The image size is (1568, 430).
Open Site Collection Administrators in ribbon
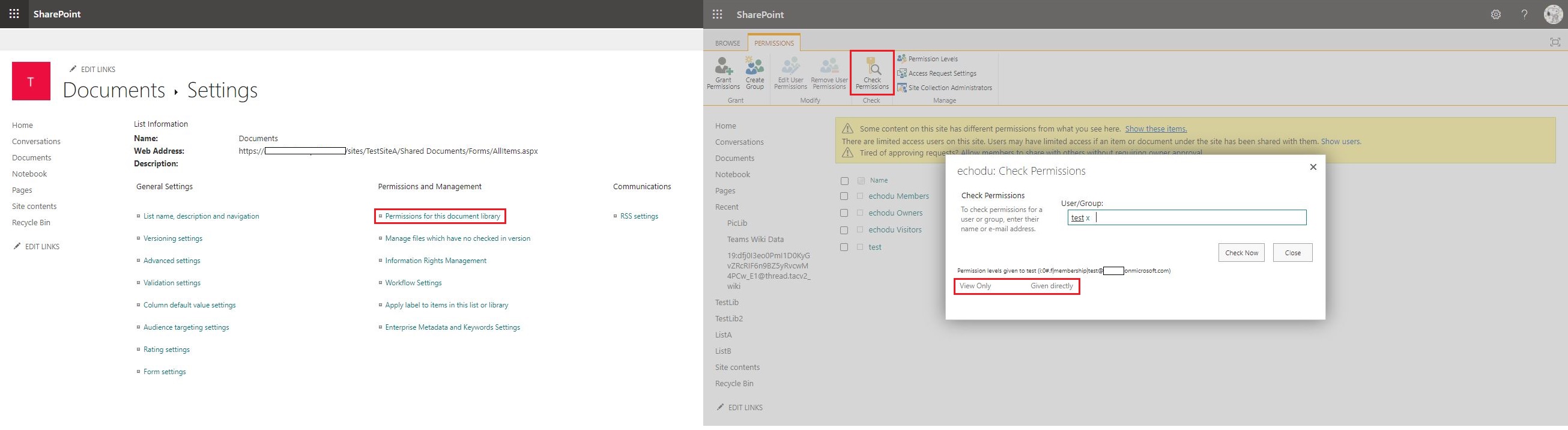pyautogui.click(x=945, y=88)
